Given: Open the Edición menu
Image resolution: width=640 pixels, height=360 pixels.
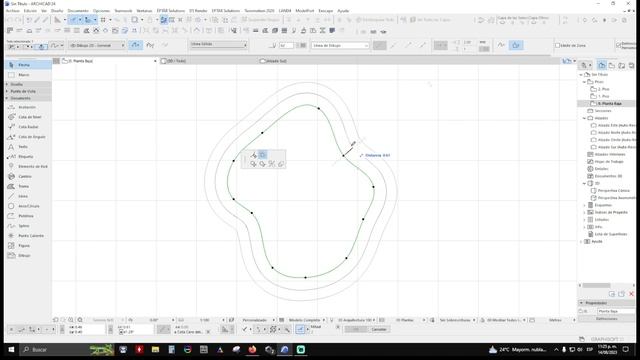Looking at the screenshot, I should (x=30, y=11).
